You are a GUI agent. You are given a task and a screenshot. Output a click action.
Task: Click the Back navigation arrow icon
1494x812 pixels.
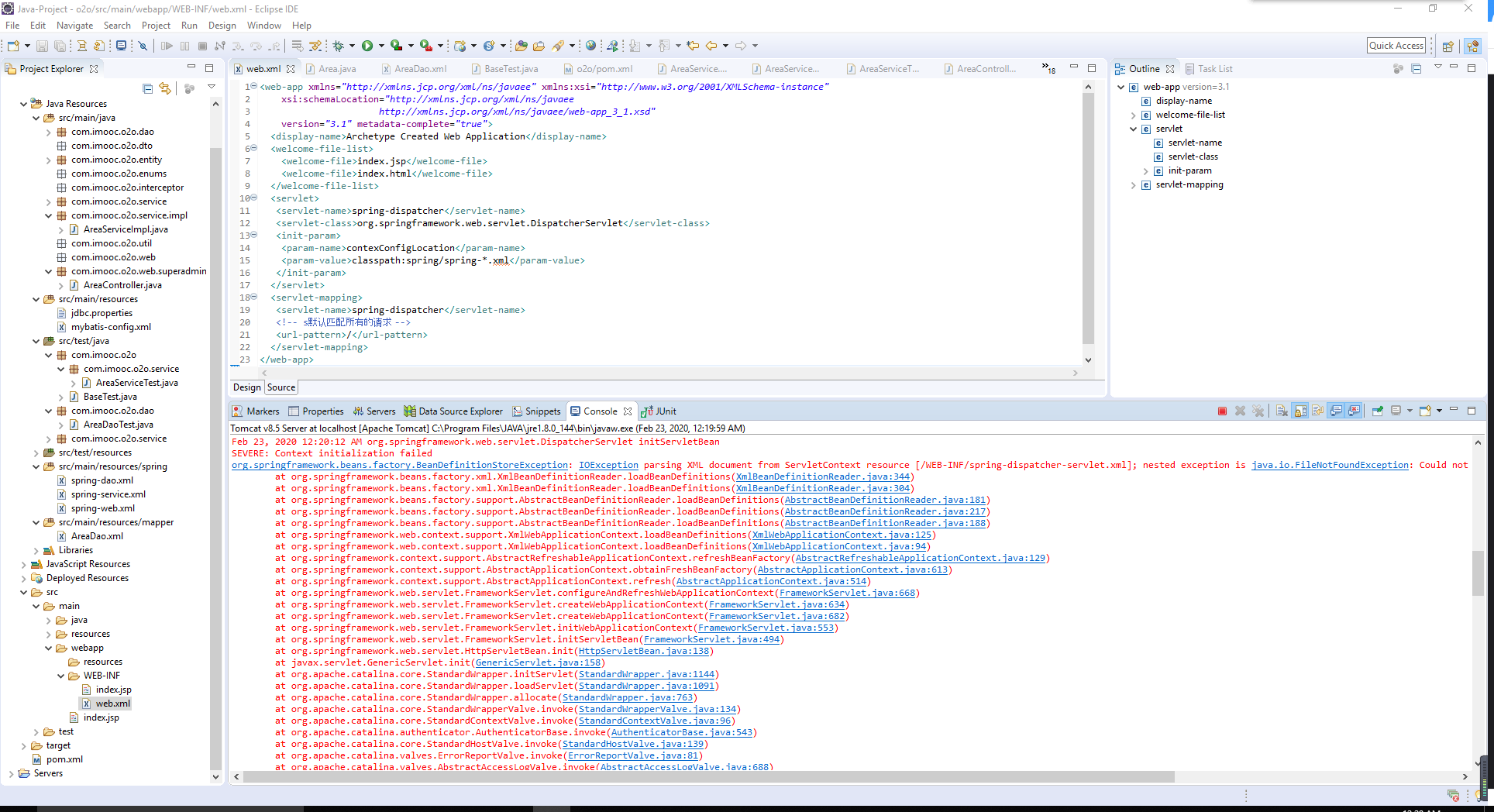point(711,46)
